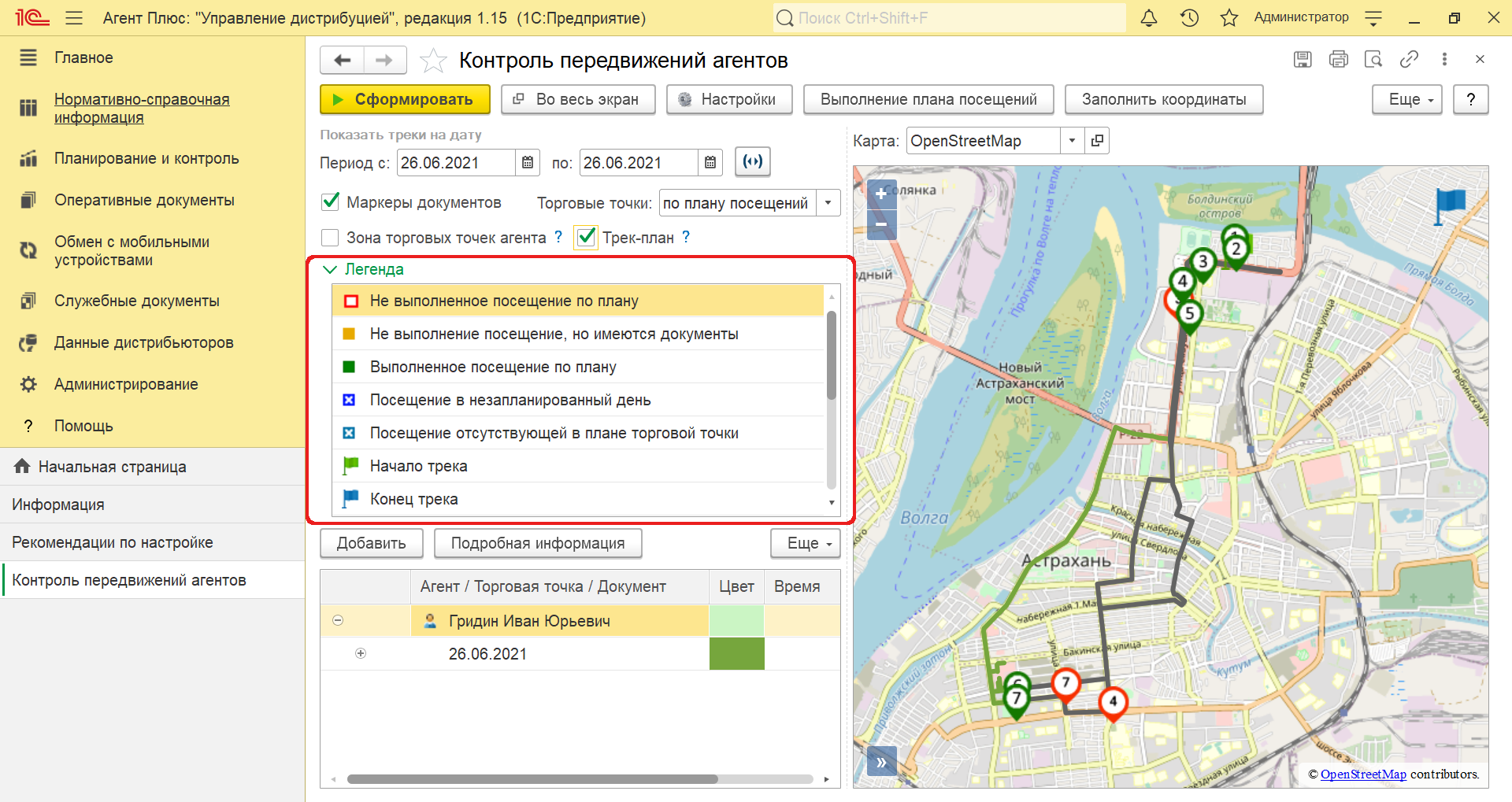Click Подробная информация button
1512x802 pixels.
coord(538,543)
